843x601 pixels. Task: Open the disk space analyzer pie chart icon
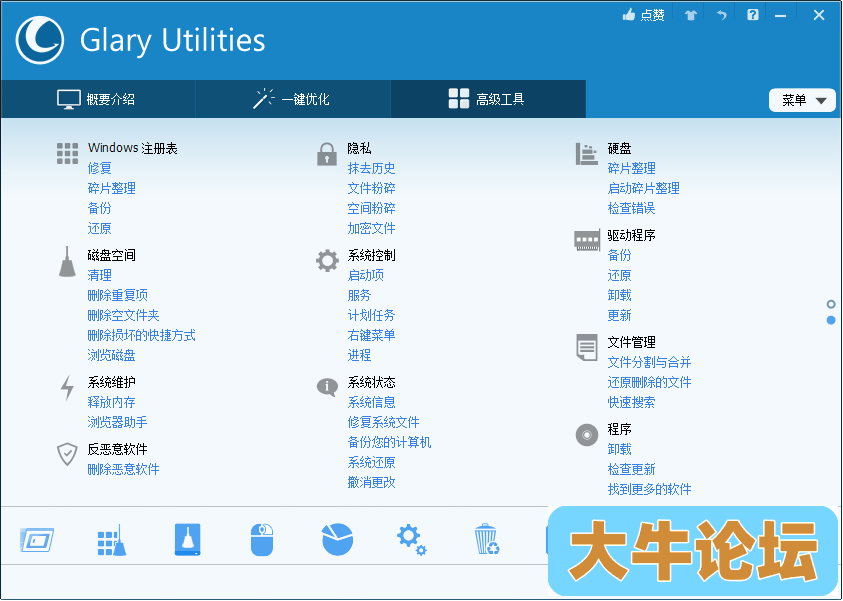tap(338, 540)
